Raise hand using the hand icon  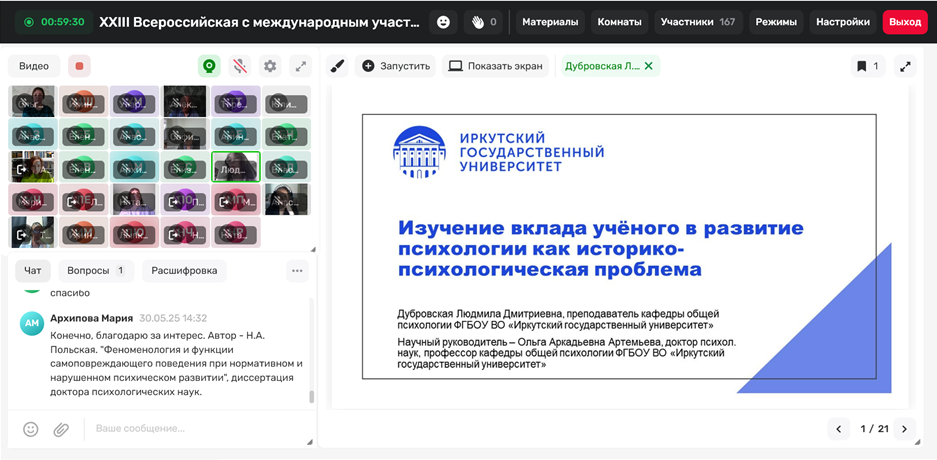[483, 22]
